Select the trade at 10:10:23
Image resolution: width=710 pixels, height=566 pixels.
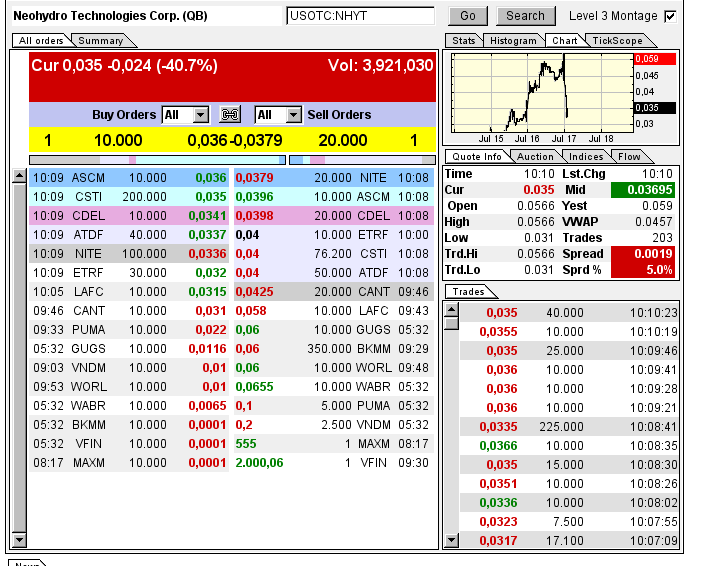[x=569, y=312]
